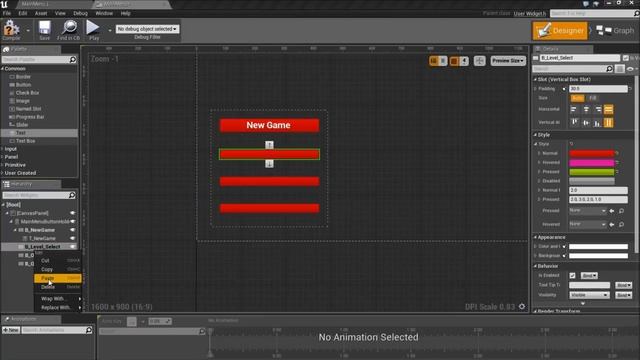Viewport: 640px width, 360px height.
Task: Choose Delete in context menu
Action: coord(58,287)
